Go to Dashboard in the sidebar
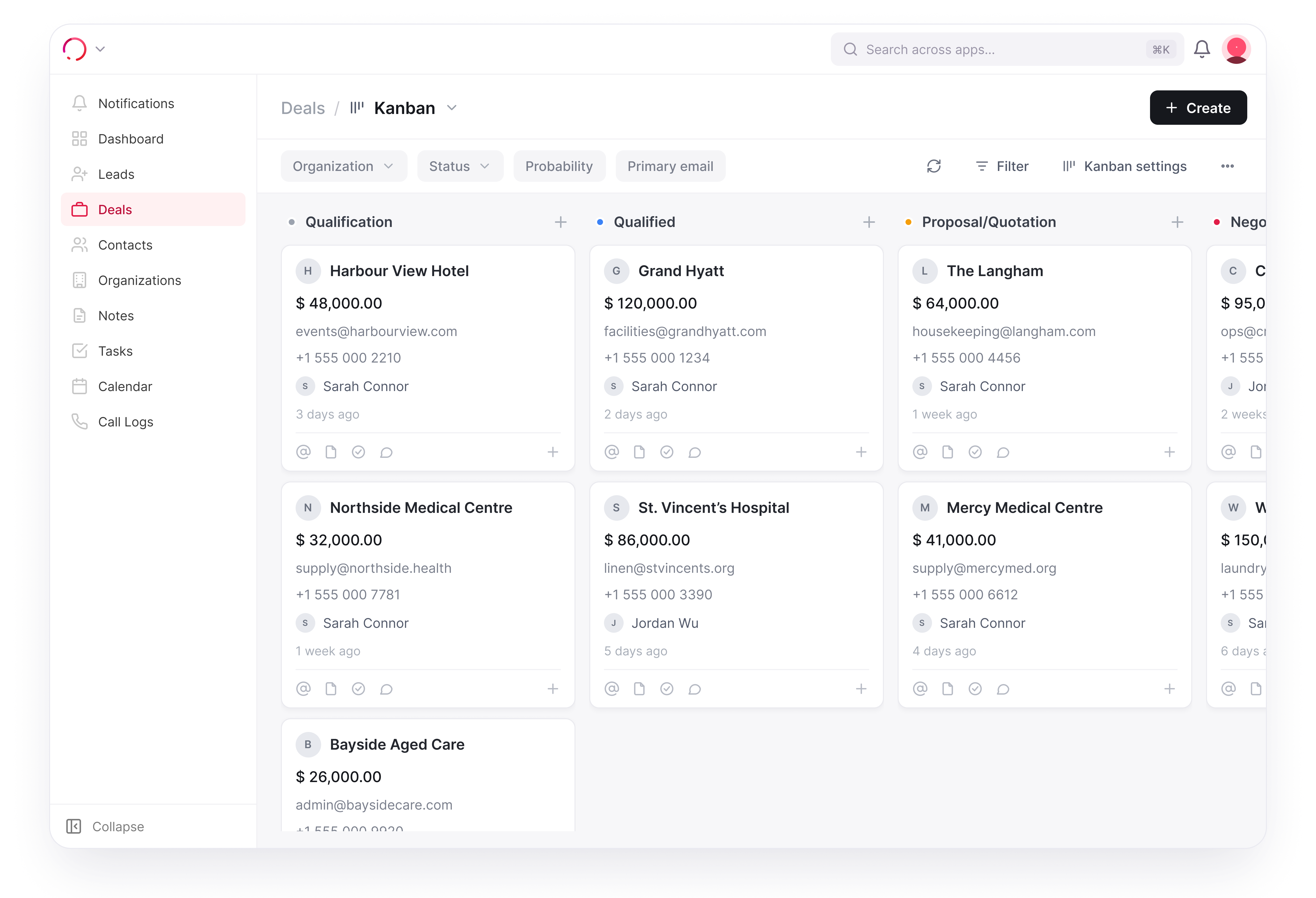Screen dimensions: 1316x898 [153, 139]
